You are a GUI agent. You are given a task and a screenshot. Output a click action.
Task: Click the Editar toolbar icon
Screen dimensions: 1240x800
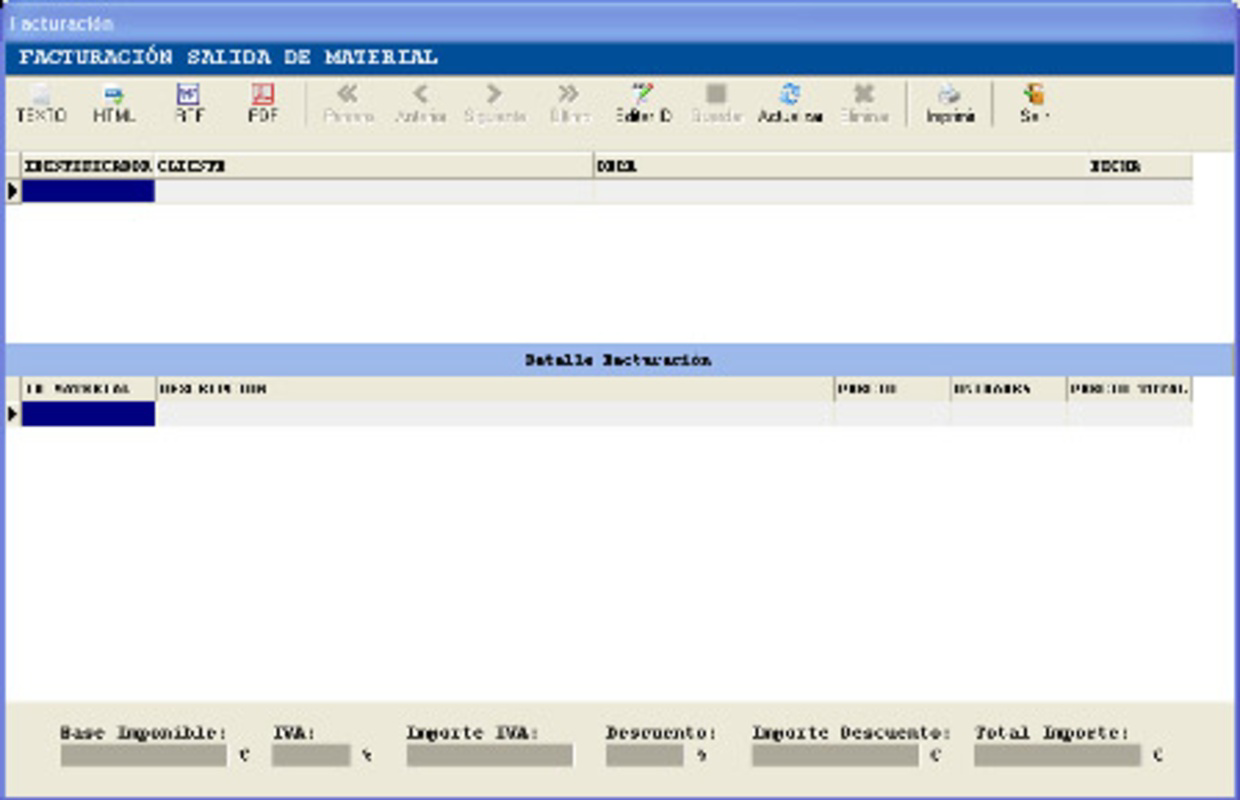pos(643,104)
